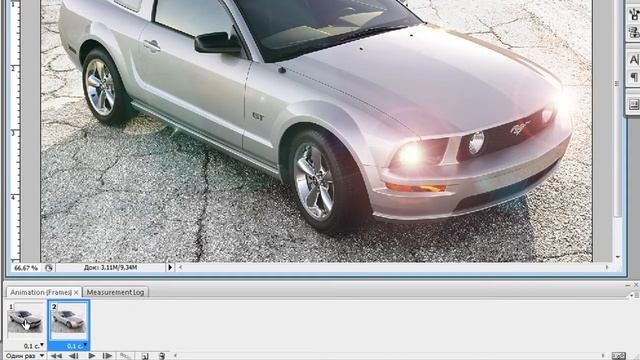Close the Animation panel group
640x360 pixels.
[x=636, y=285]
